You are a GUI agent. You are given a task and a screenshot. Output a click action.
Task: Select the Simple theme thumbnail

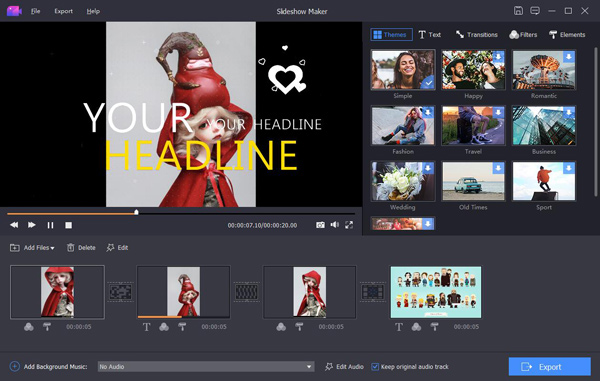(403, 70)
